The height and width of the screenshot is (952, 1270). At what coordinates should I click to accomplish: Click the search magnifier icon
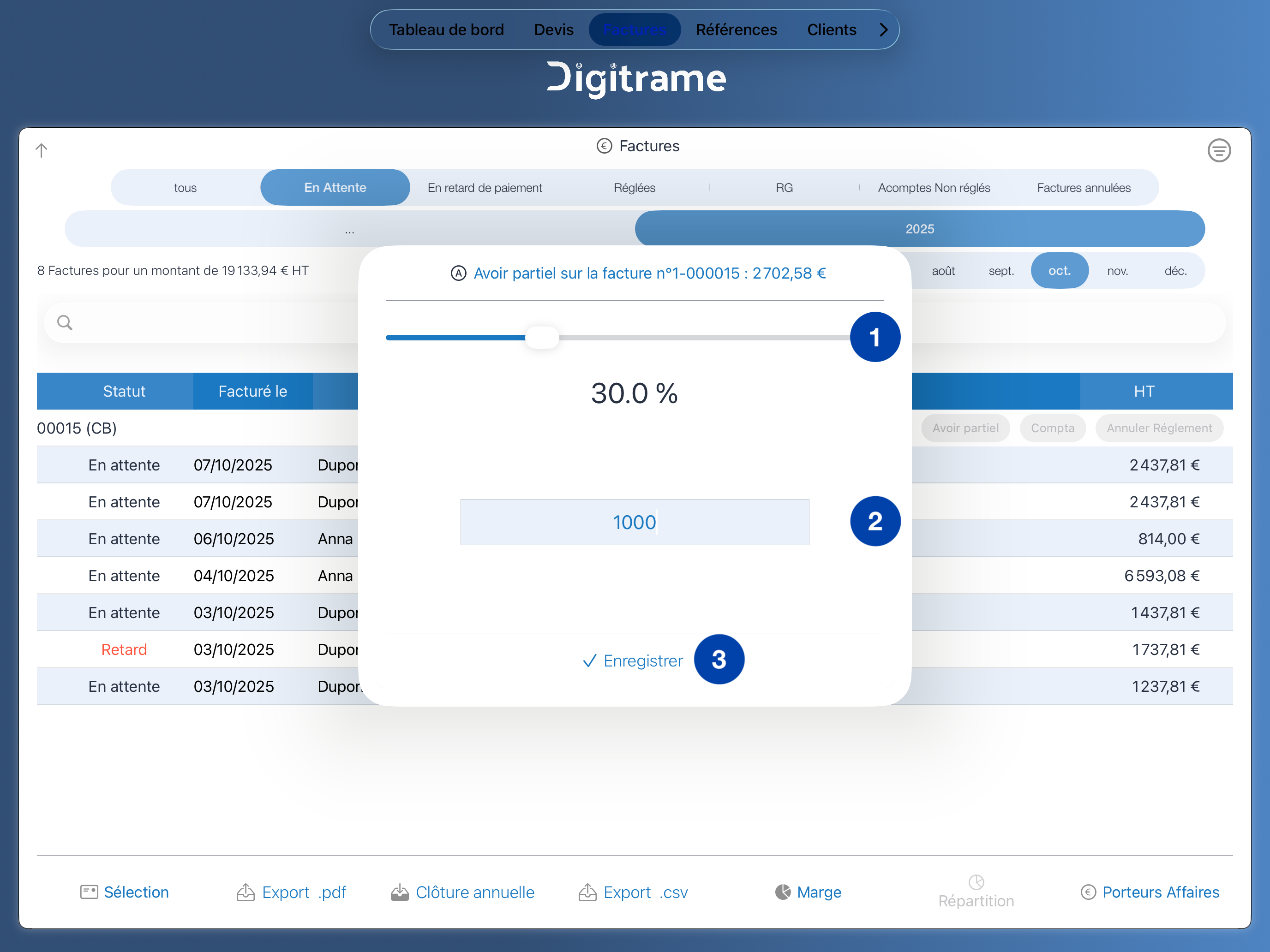coord(65,322)
